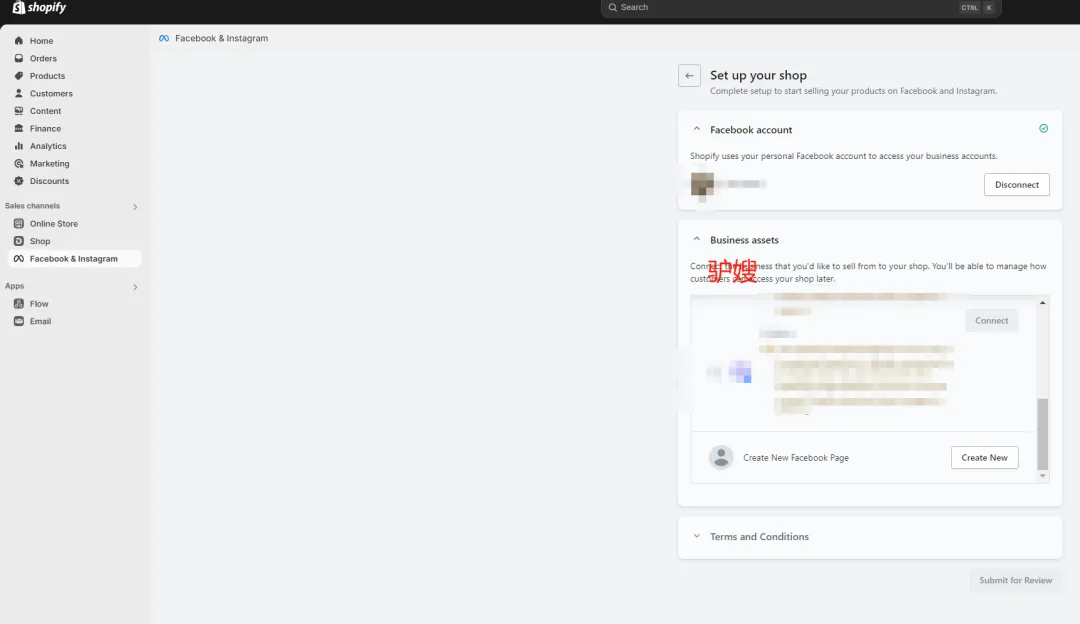Click the Flow app icon
Screen dimensions: 1080x624
click(x=19, y=304)
